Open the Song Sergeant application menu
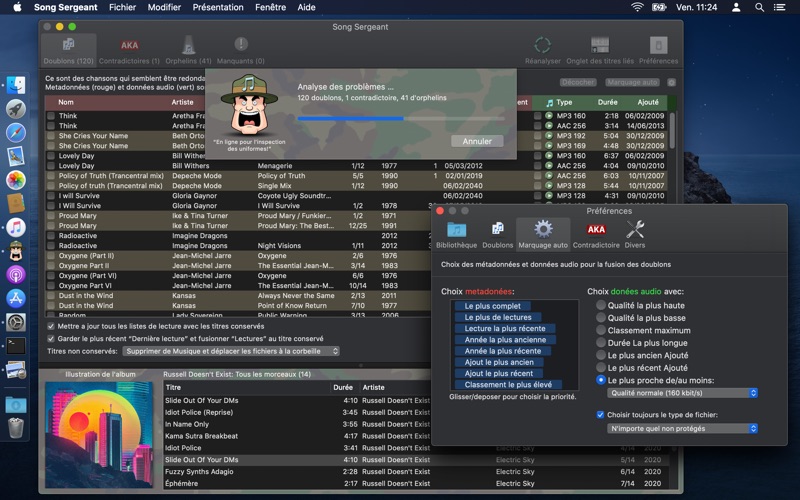This screenshot has width=800, height=500. pos(65,7)
